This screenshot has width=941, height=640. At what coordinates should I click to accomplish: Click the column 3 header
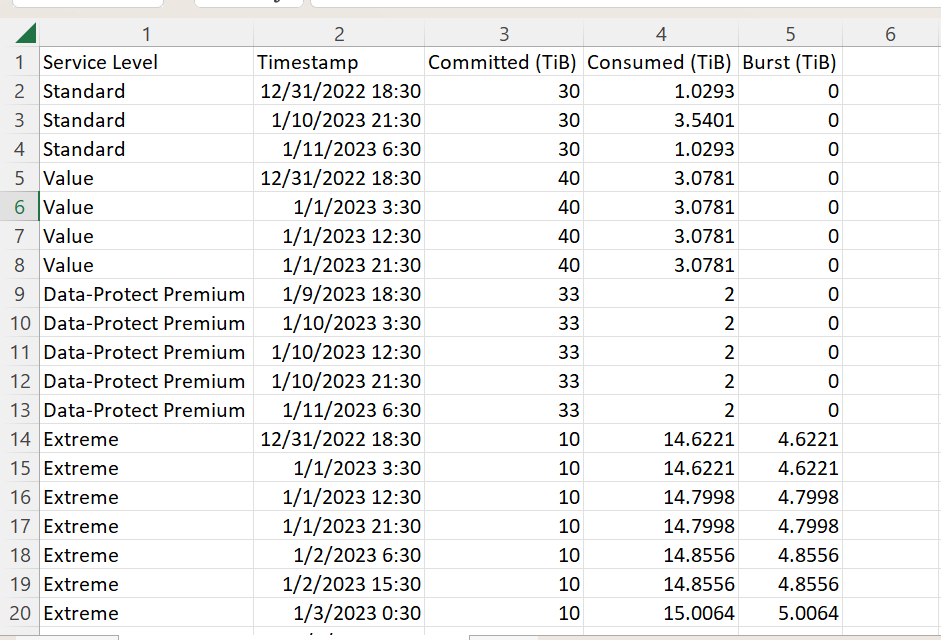click(x=504, y=35)
